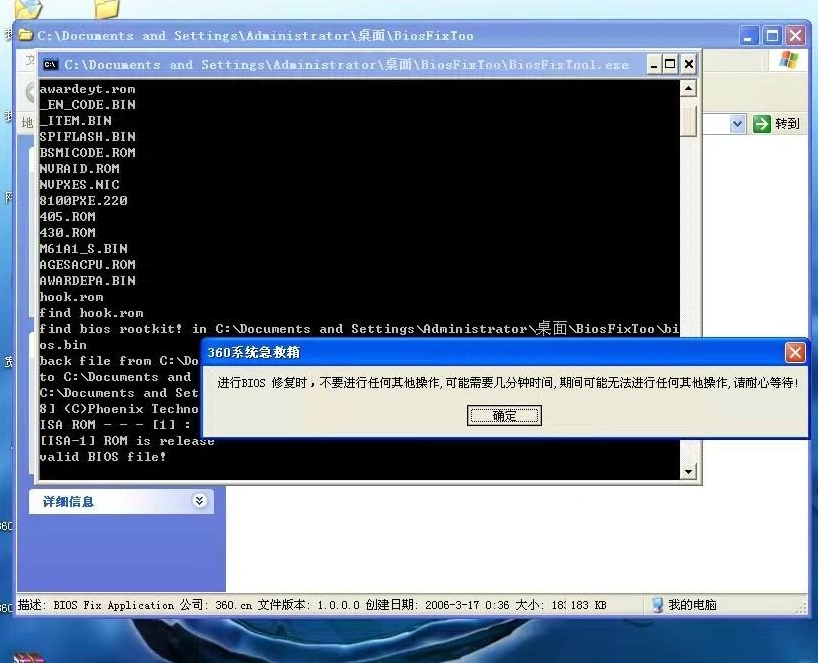Click the 'find hook.rom' console line
Image resolution: width=818 pixels, height=663 pixels.
(91, 313)
